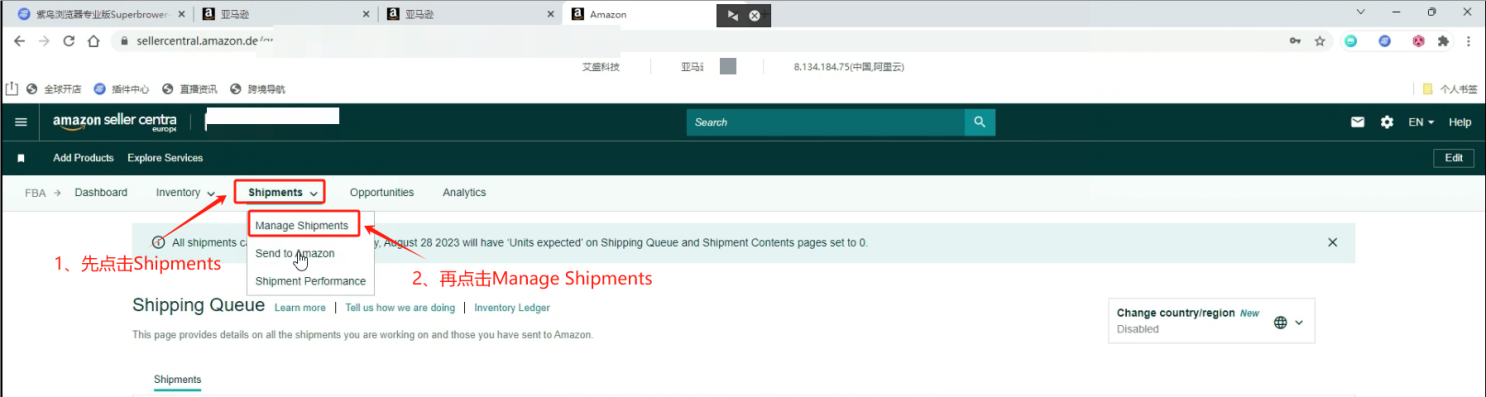The height and width of the screenshot is (397, 1486).
Task: Open the Opportunities tab
Action: [x=382, y=192]
